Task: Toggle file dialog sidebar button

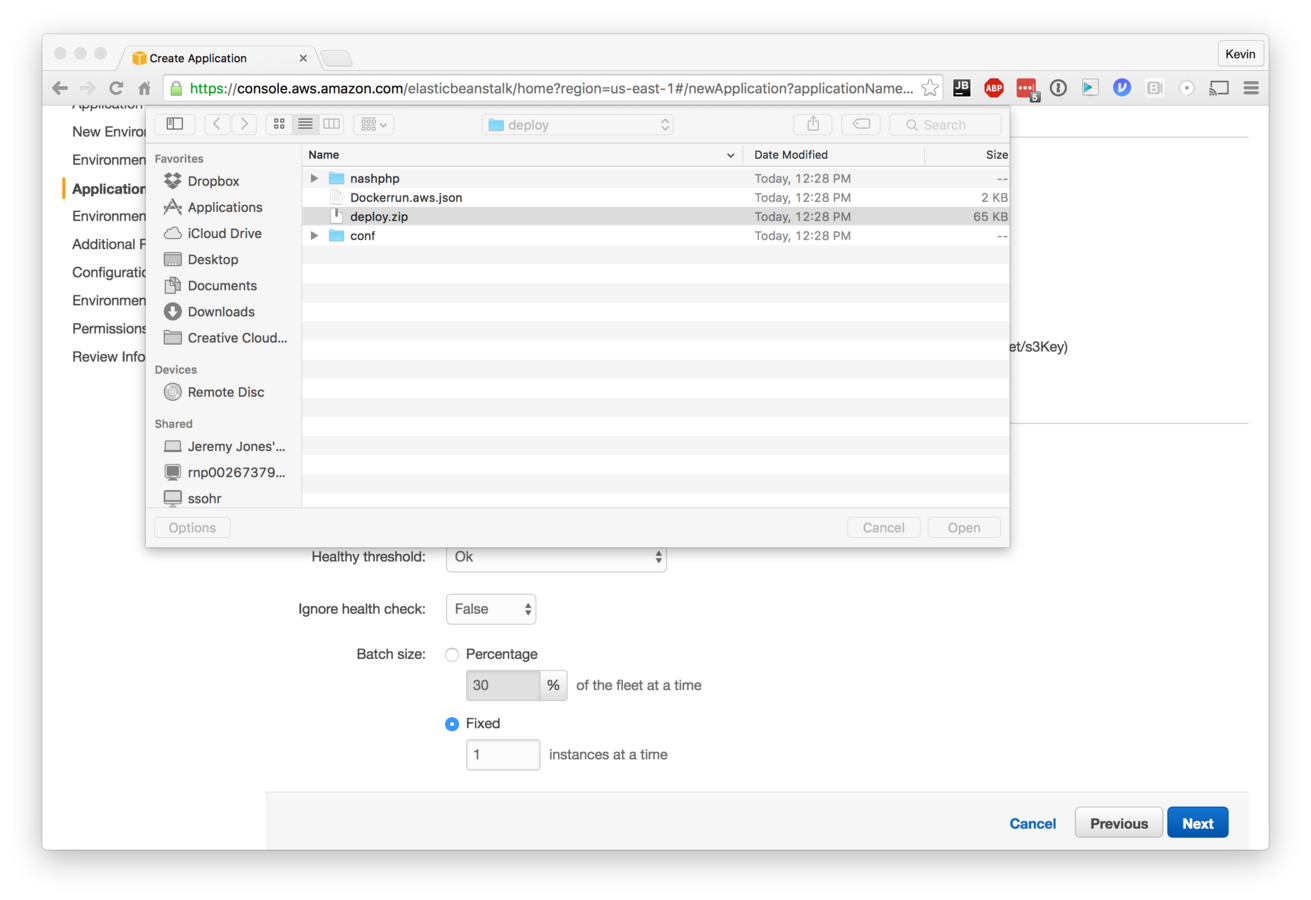Action: click(175, 124)
